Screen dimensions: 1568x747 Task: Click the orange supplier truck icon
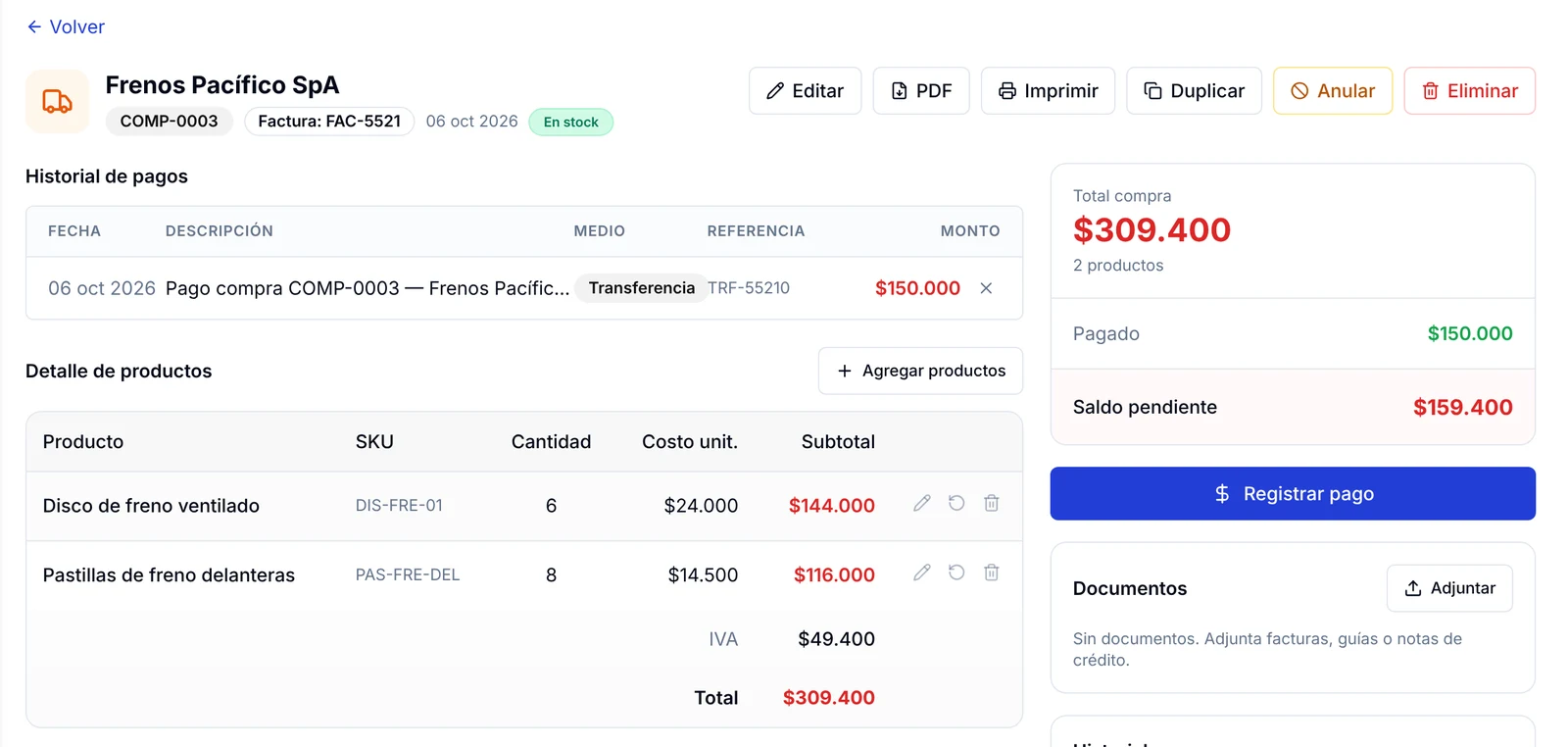tap(57, 101)
